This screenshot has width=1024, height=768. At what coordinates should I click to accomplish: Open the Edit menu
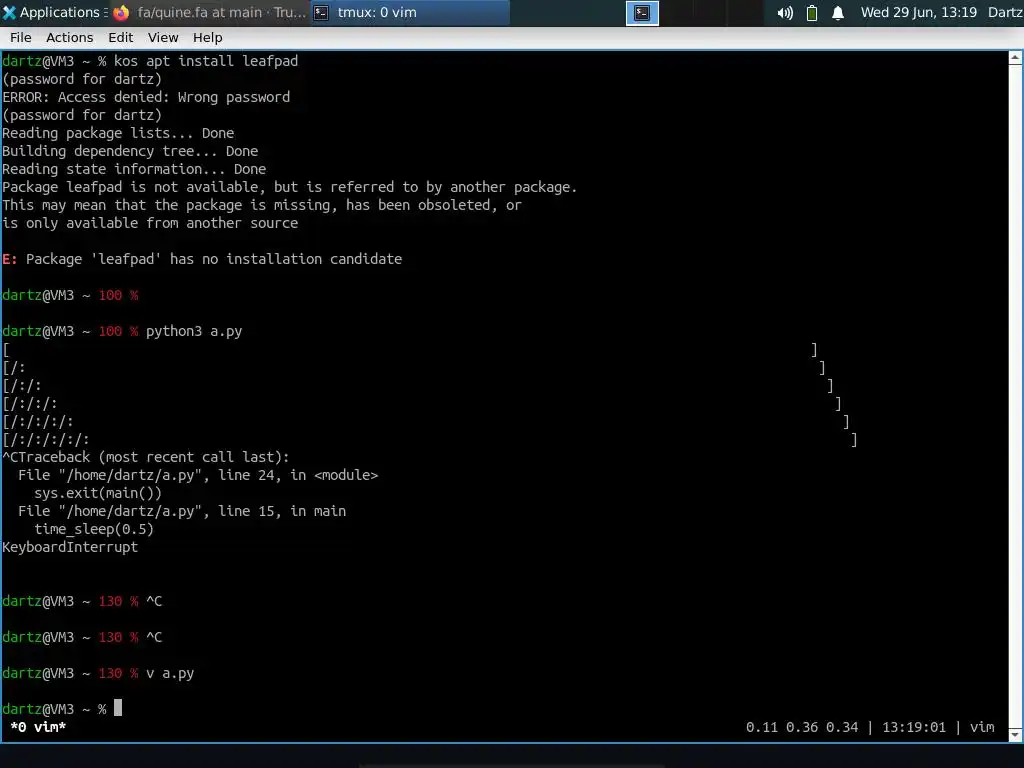coord(120,38)
